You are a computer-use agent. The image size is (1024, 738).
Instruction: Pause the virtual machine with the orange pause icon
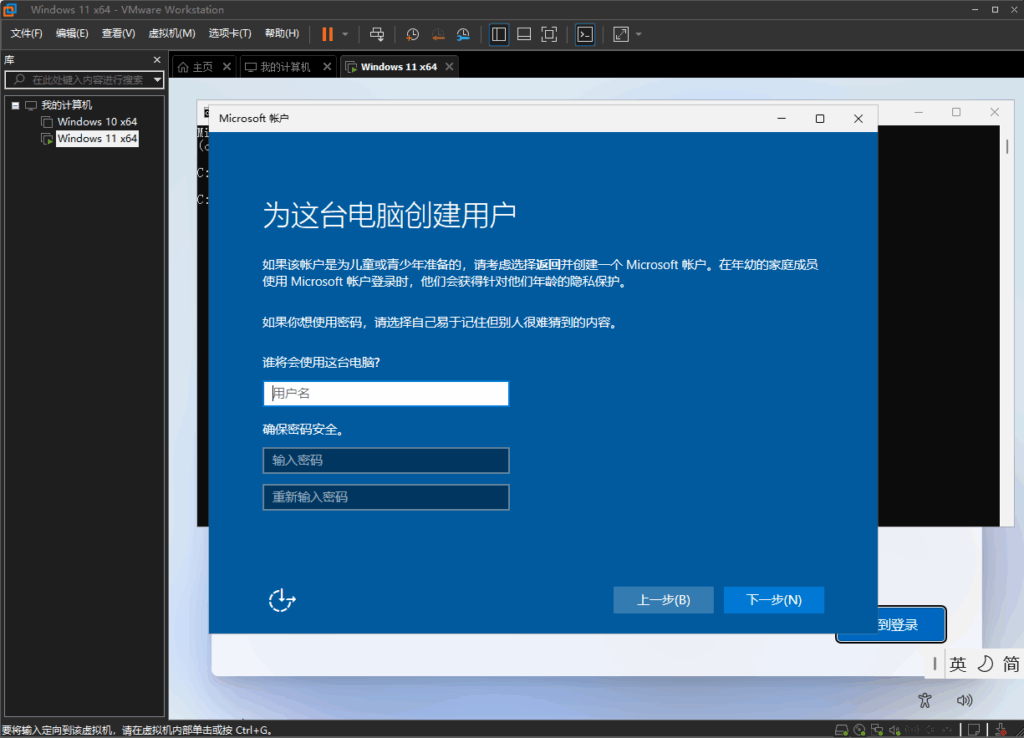327,34
